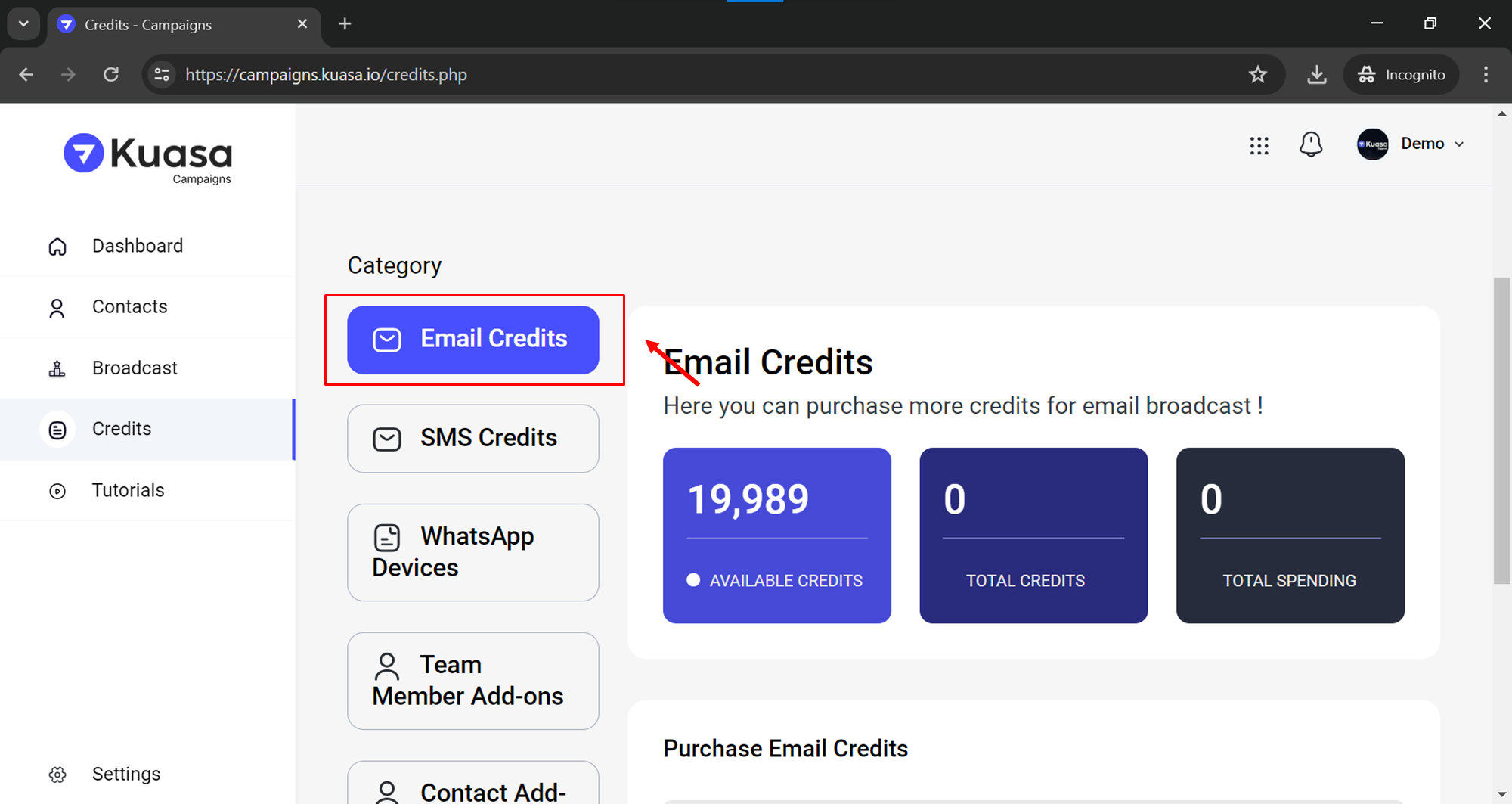Go to Dashboard in sidebar
The image size is (1512, 804).
pos(137,246)
